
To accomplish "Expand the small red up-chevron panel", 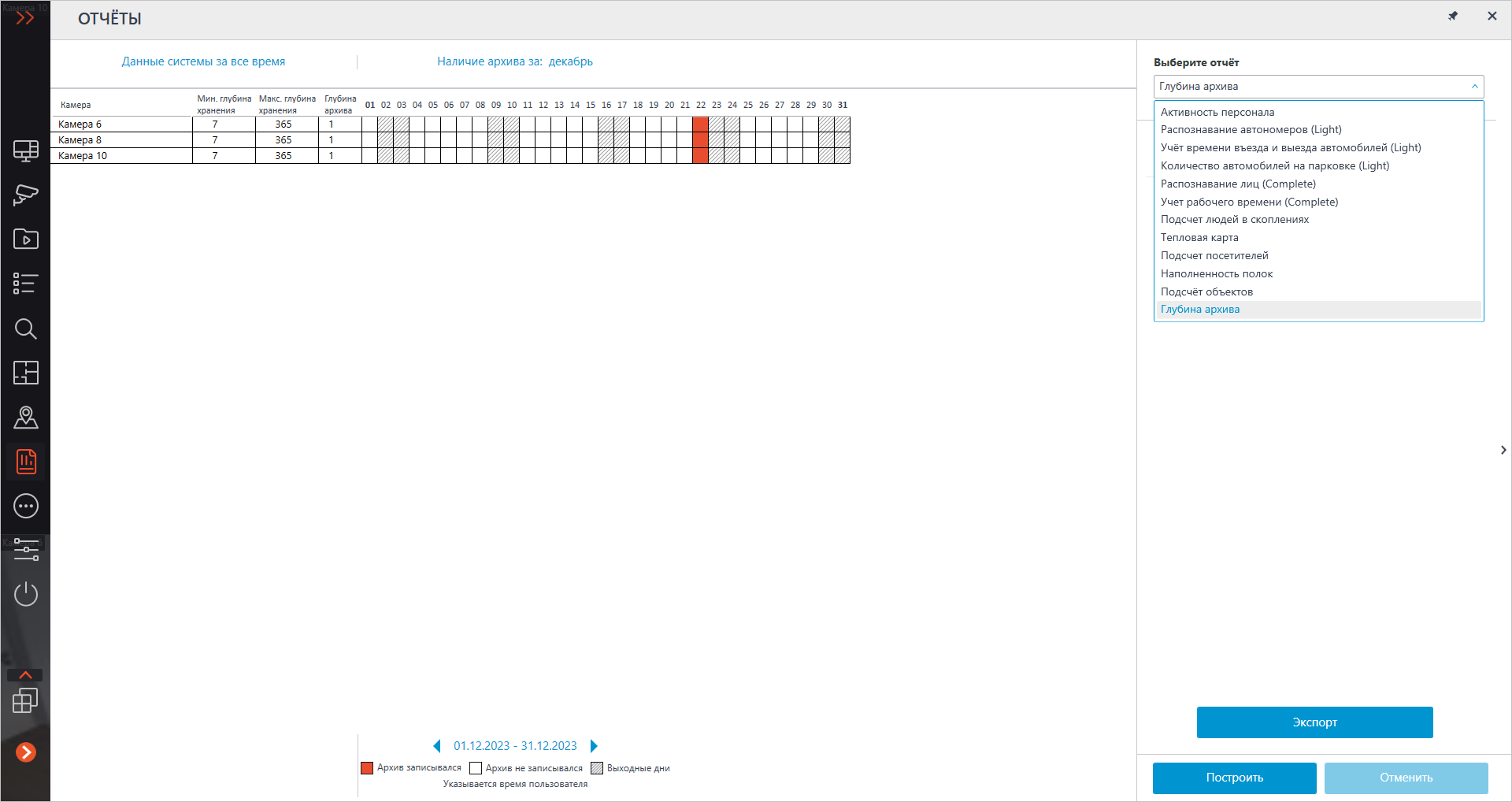I will pos(25,675).
